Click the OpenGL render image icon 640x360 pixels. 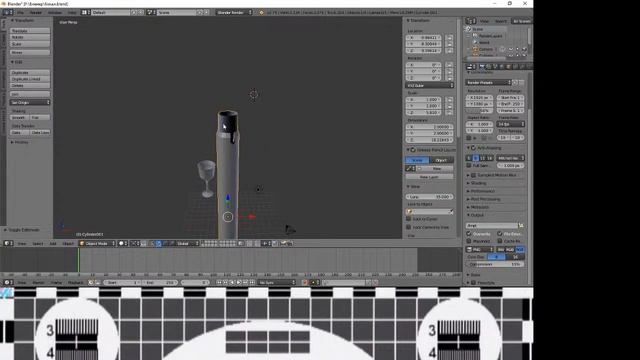tap(284, 244)
